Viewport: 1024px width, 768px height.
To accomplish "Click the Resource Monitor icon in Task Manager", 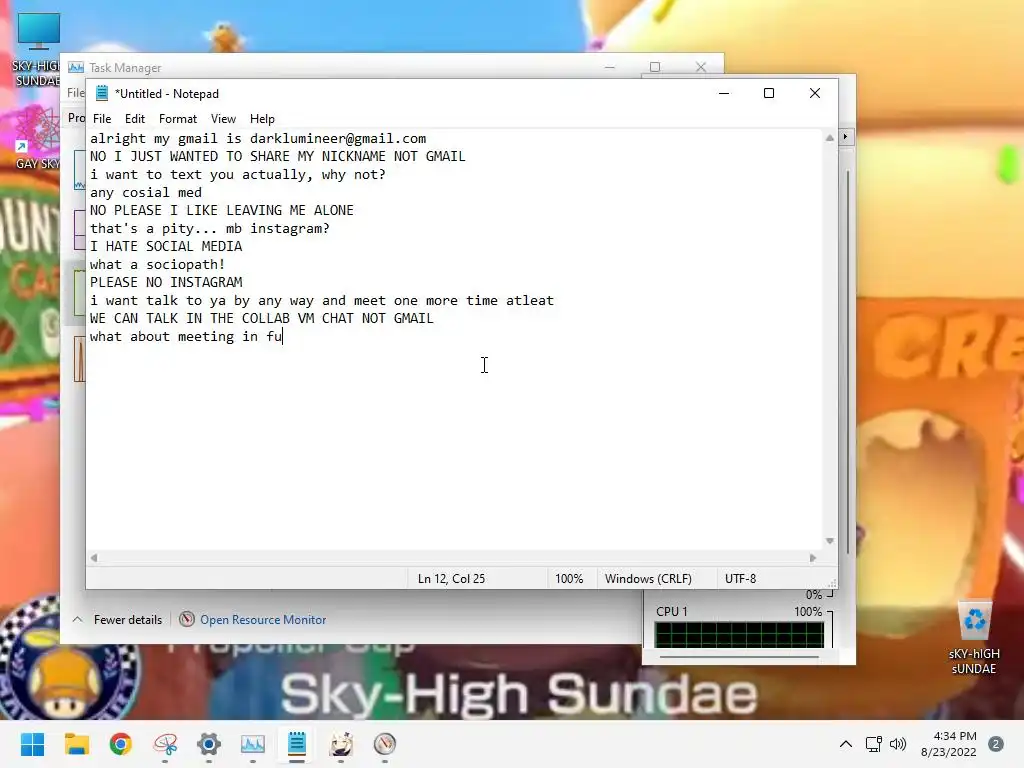I will (187, 619).
